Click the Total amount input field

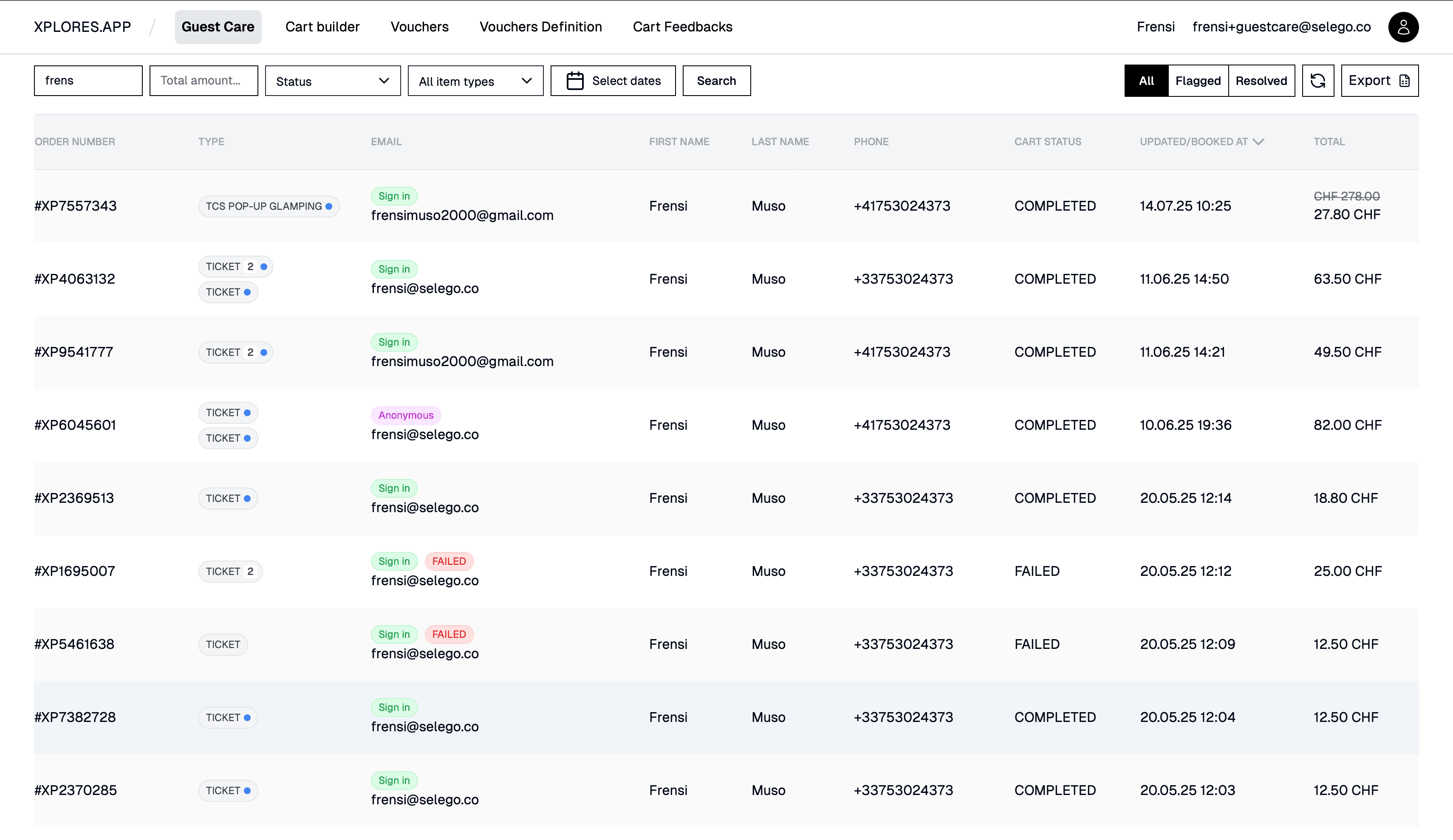tap(204, 81)
